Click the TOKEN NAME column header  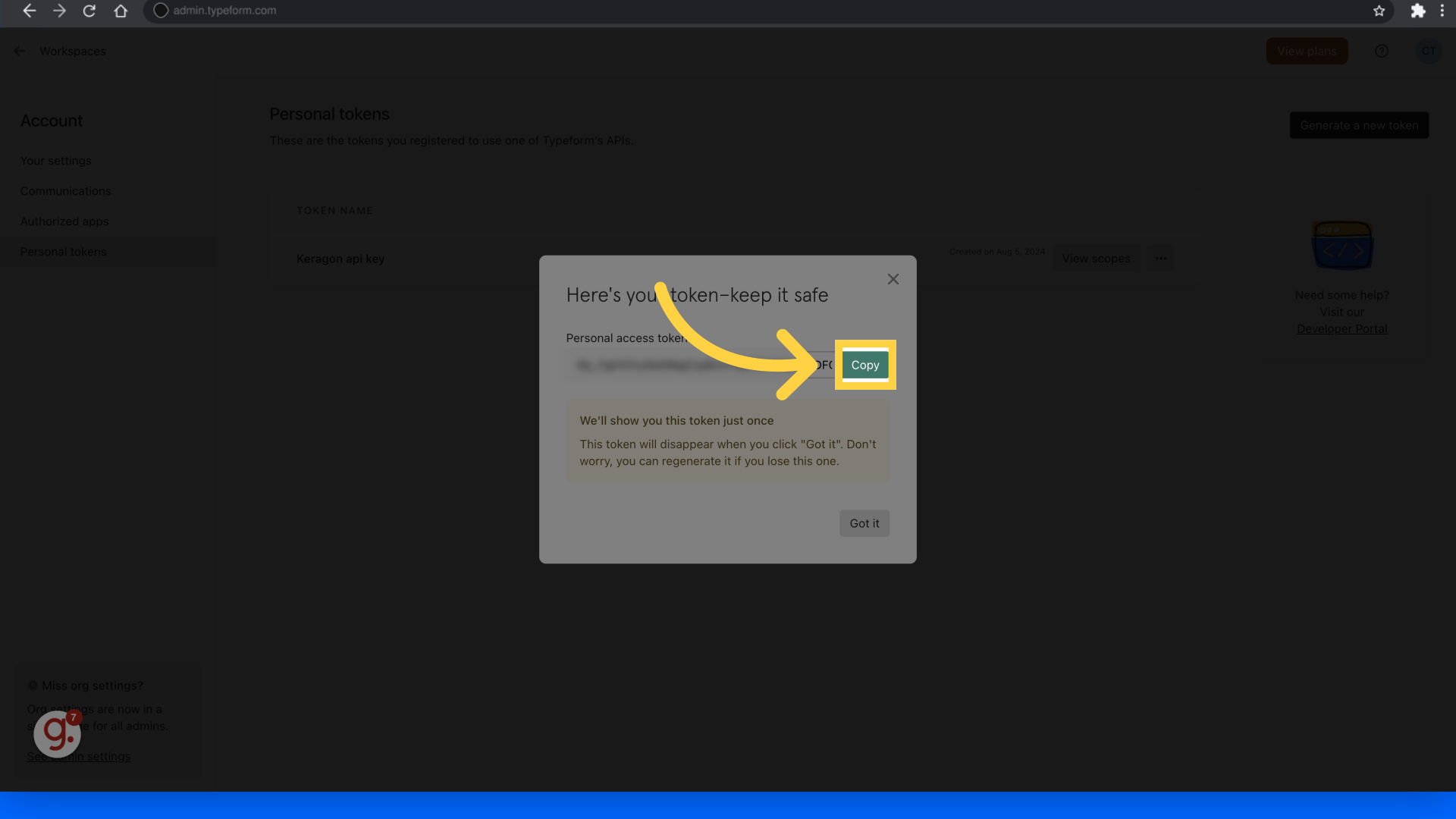(335, 211)
